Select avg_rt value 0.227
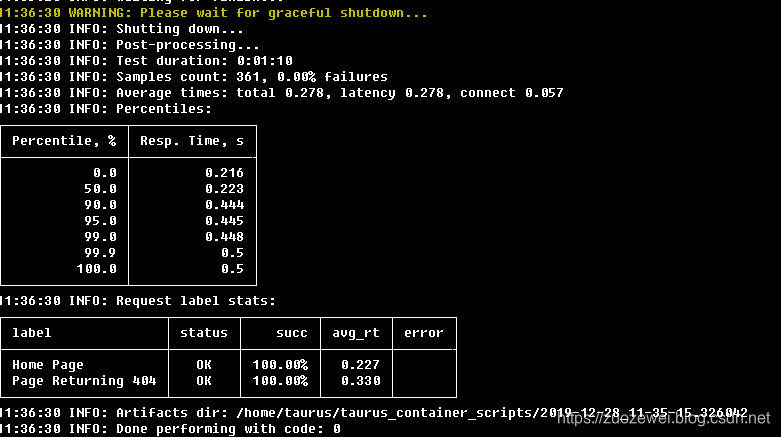781x437 pixels. click(x=361, y=365)
